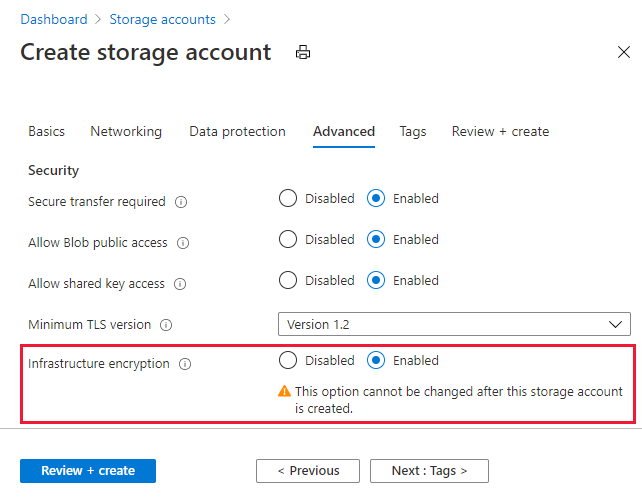Click the Next : Tags button

(429, 470)
